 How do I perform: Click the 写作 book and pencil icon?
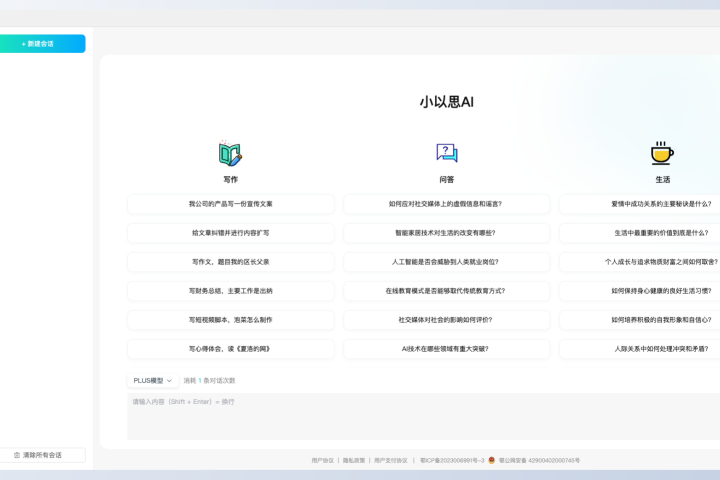coord(231,154)
